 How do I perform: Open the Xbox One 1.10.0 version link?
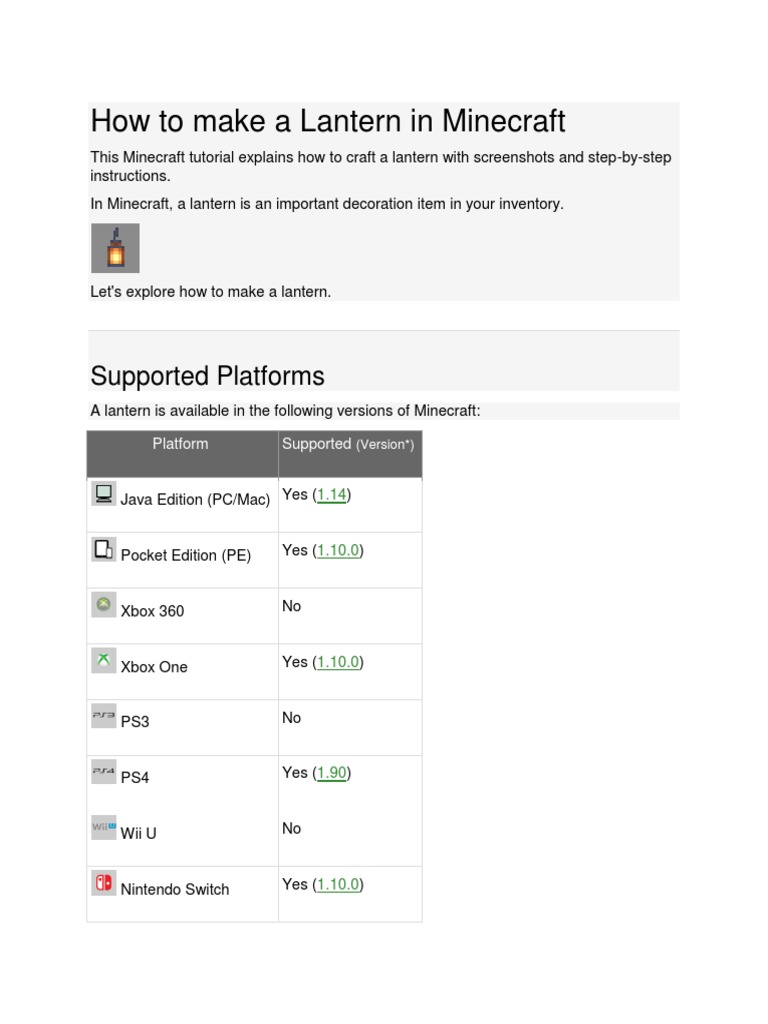[337, 662]
